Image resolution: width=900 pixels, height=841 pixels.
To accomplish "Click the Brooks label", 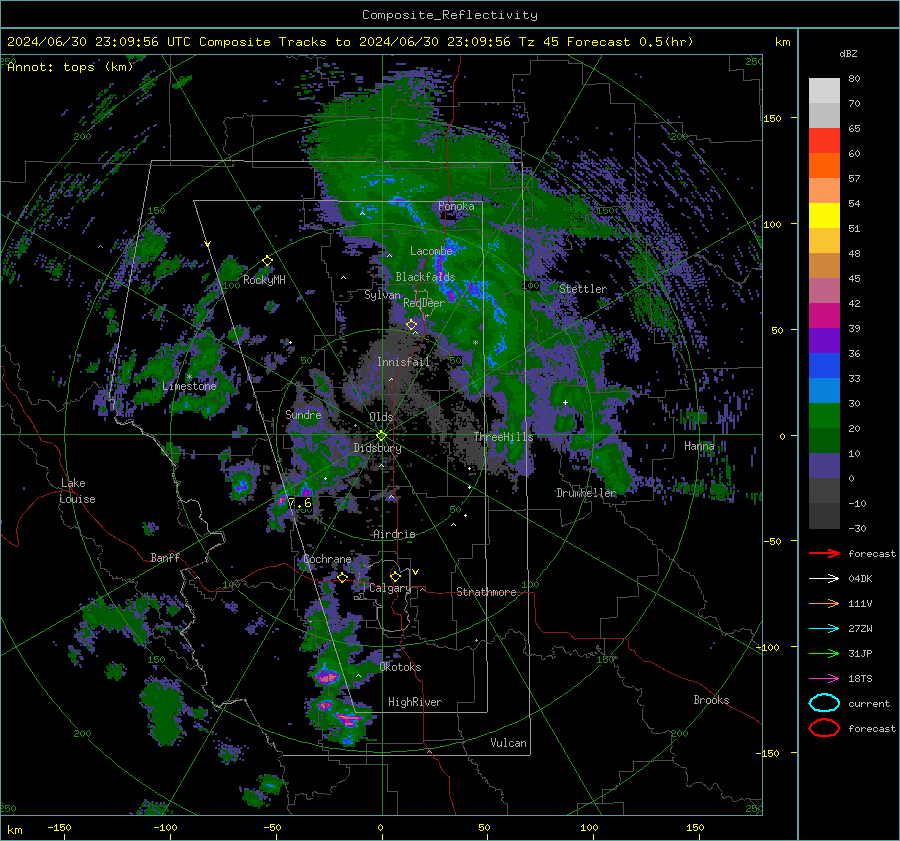I will click(x=711, y=700).
